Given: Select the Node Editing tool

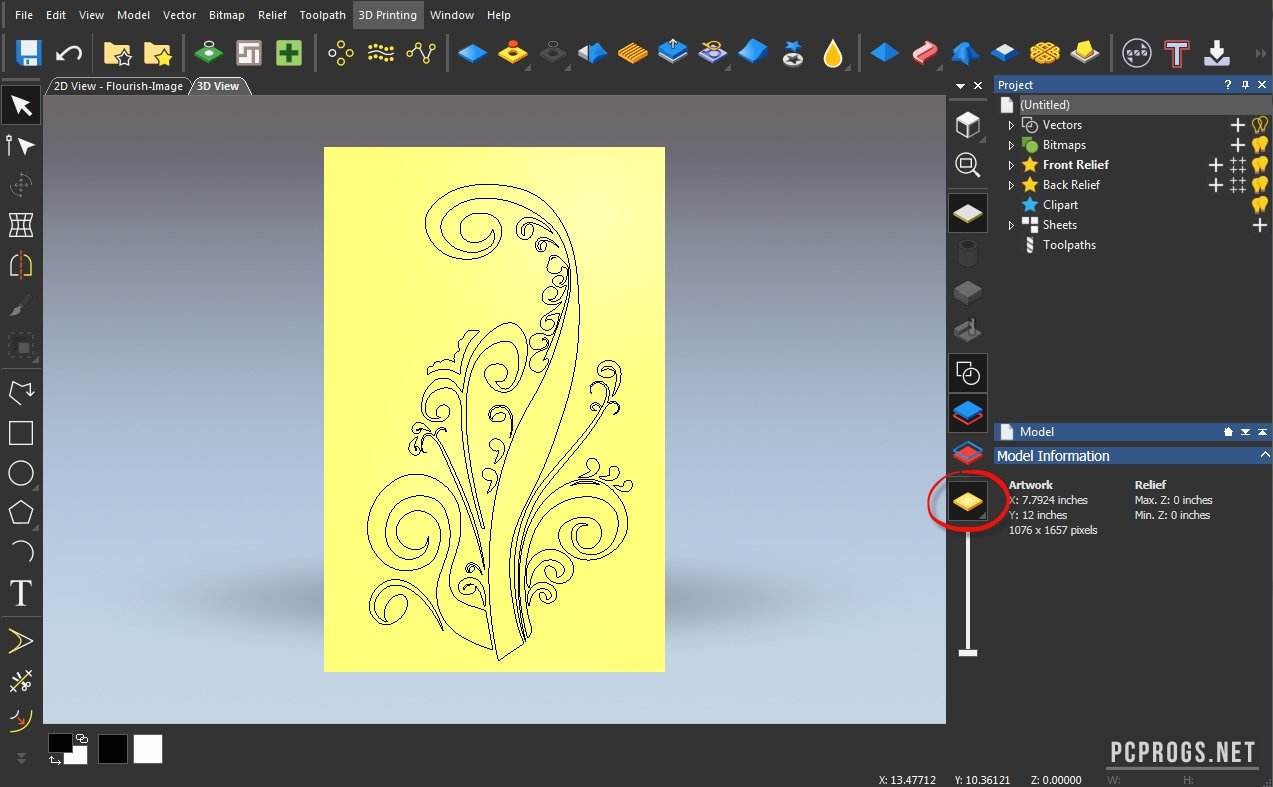Looking at the screenshot, I should point(20,146).
